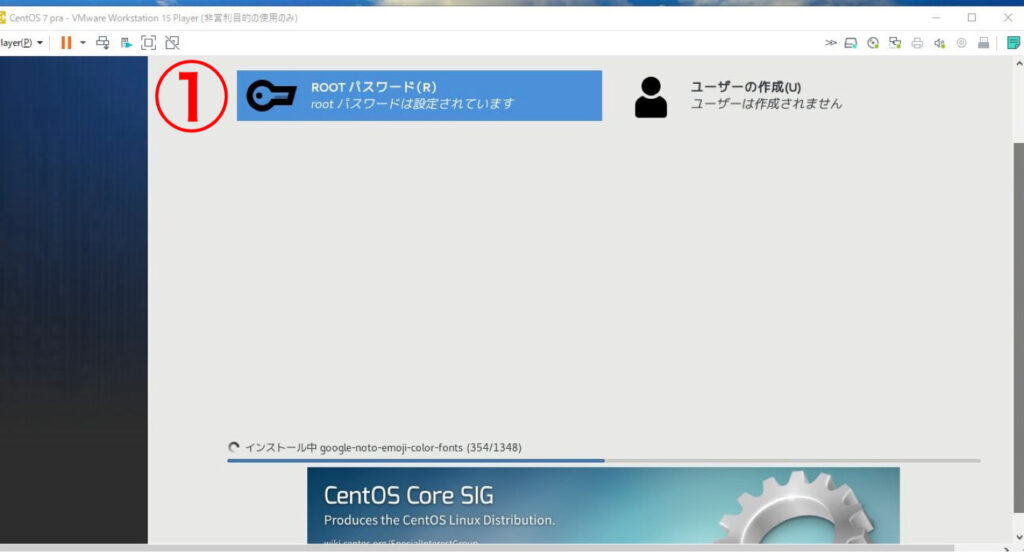Maximize the VMware Player window

972,18
